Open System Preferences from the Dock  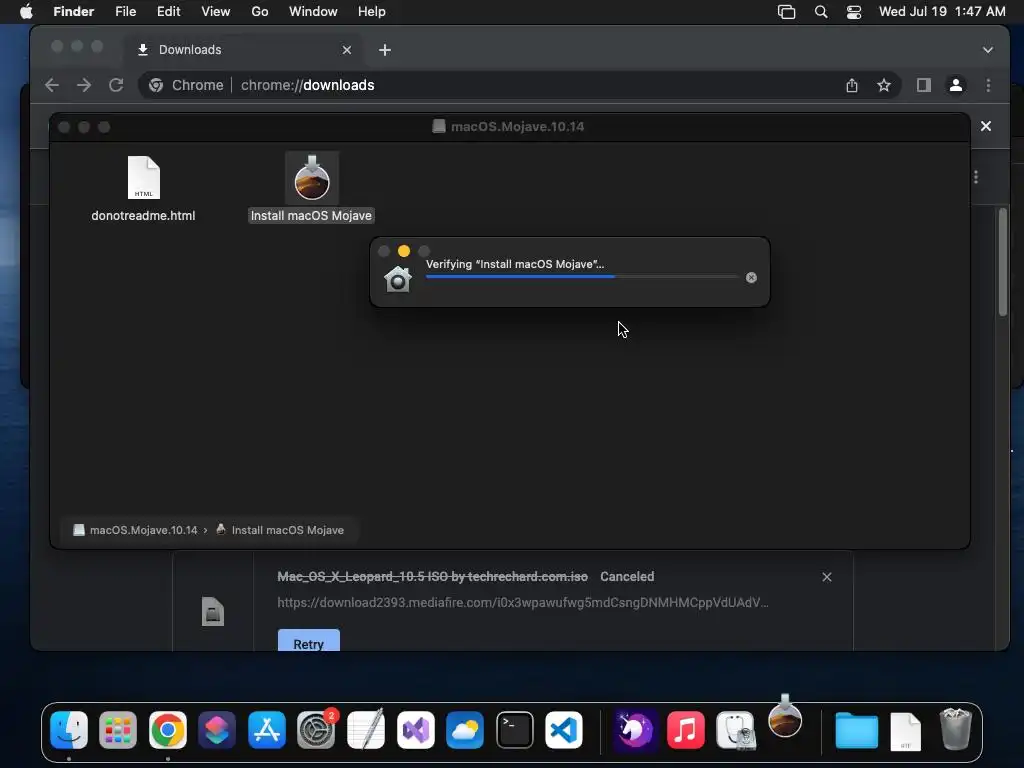coord(316,729)
